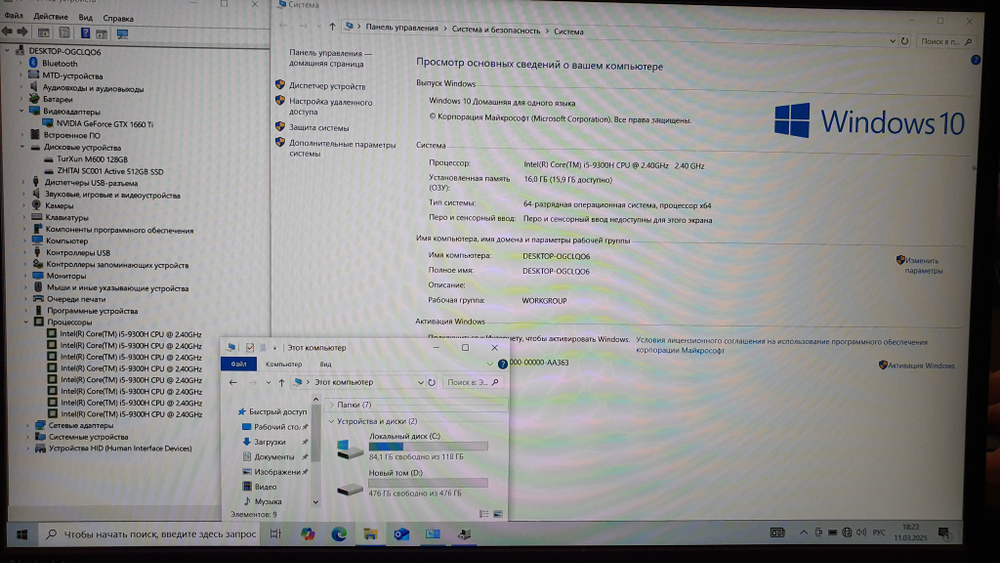Open the Справка menu

(x=118, y=18)
